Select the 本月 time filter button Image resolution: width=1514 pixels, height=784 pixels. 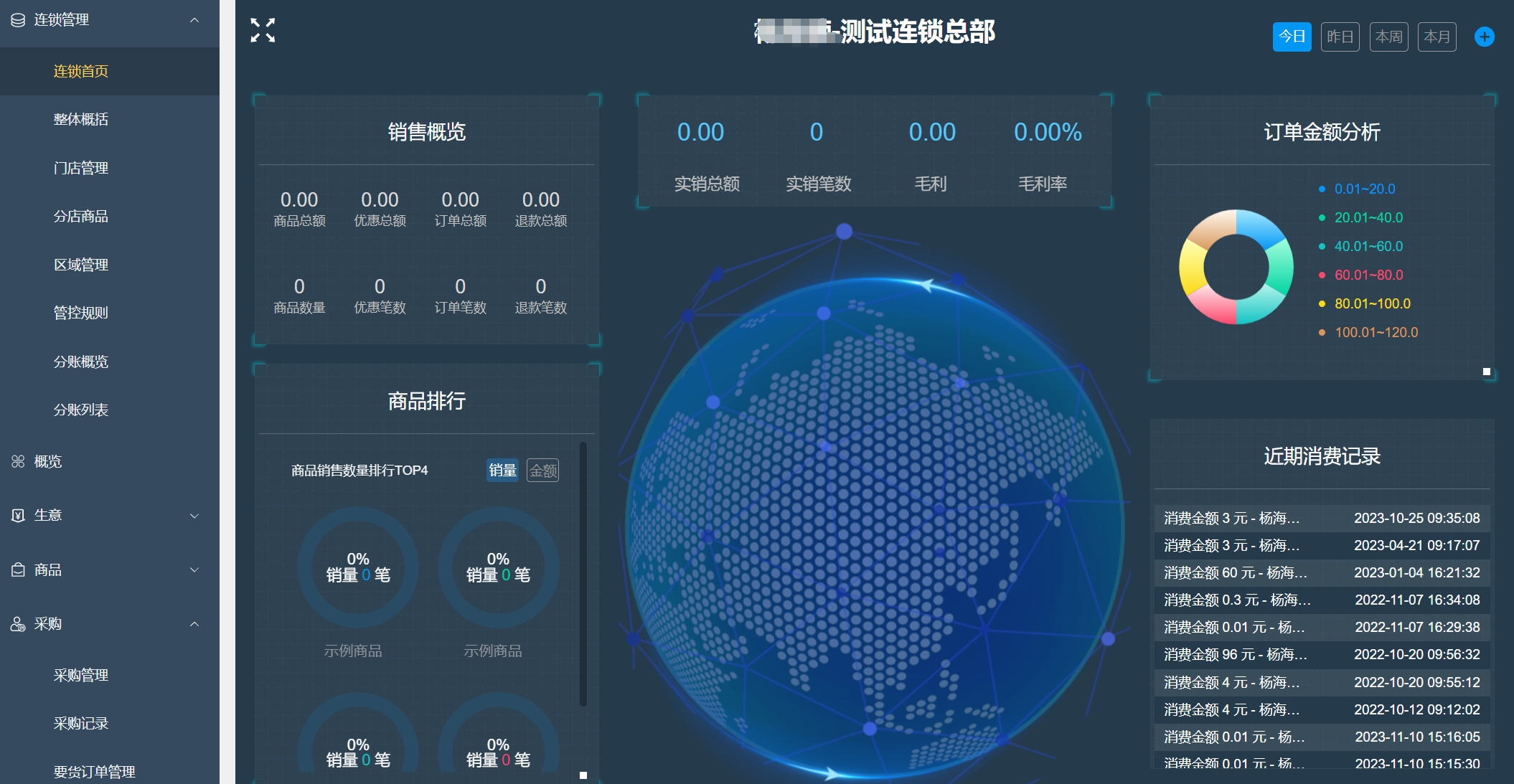[x=1437, y=37]
